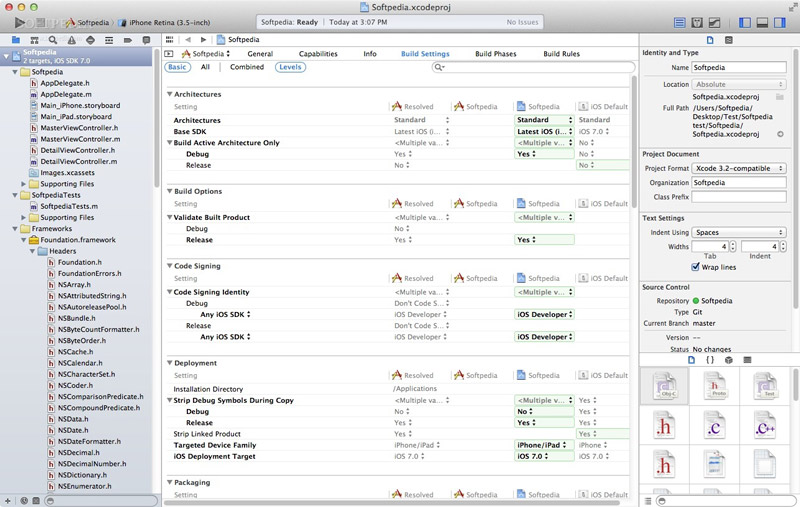
Task: Select the Basic settings filter
Action: [177, 67]
